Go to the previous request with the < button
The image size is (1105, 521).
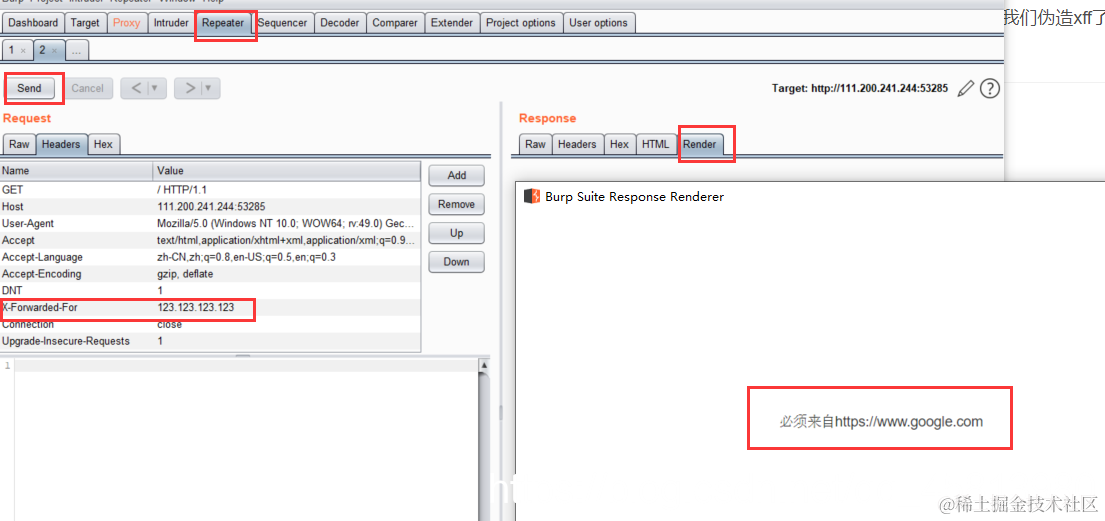tap(135, 88)
